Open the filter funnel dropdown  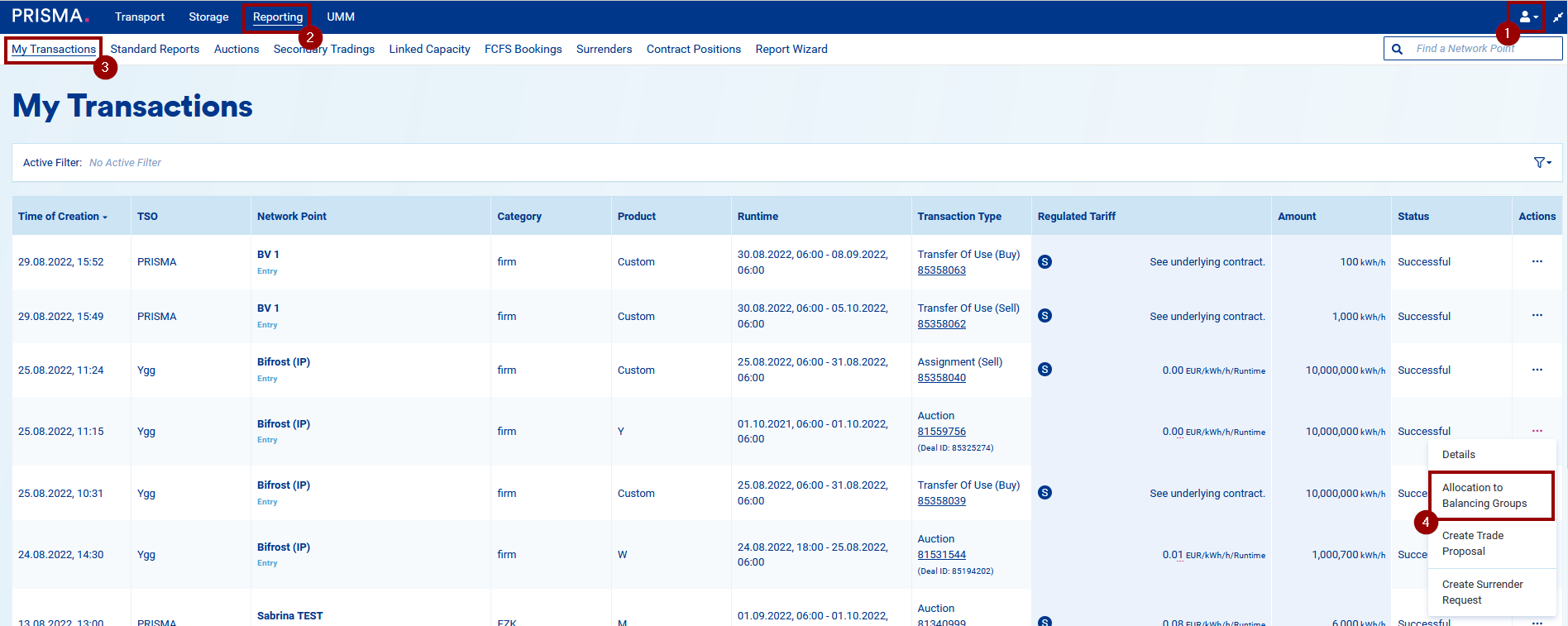[x=1542, y=163]
